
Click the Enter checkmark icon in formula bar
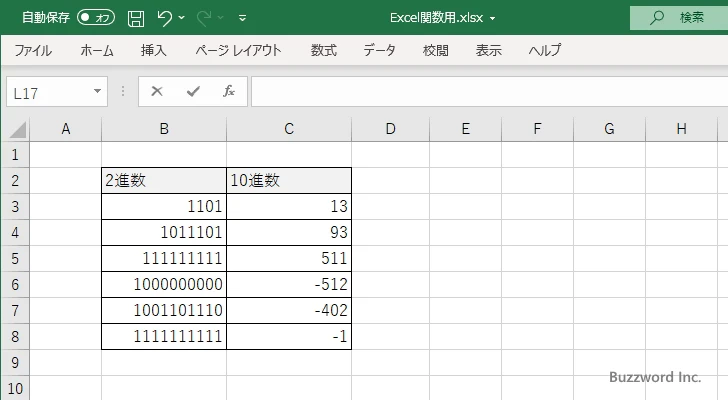click(193, 91)
